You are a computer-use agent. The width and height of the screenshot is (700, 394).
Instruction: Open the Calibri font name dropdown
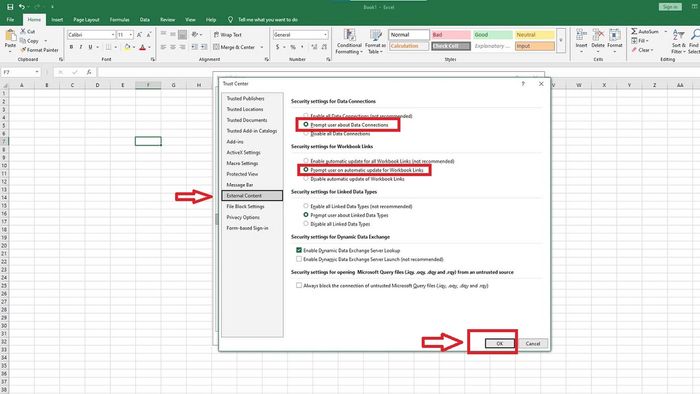pyautogui.click(x=112, y=34)
